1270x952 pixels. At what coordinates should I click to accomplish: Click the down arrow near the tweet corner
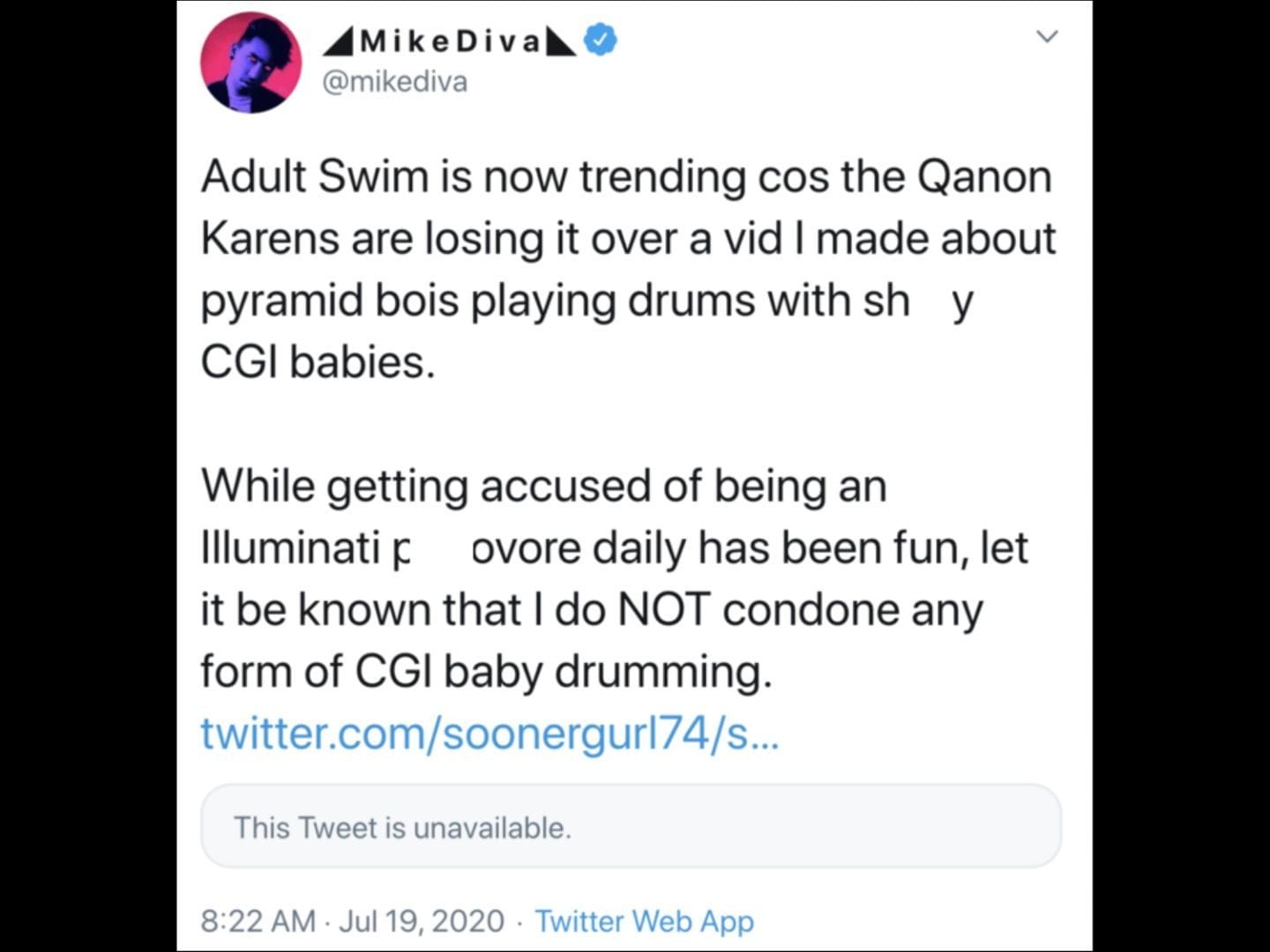tap(1046, 37)
